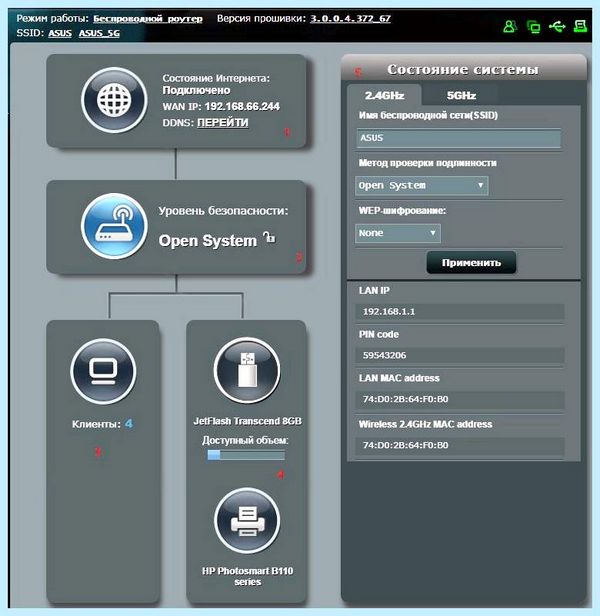Click WAN IP 192.168.66.244 text

coord(221,106)
